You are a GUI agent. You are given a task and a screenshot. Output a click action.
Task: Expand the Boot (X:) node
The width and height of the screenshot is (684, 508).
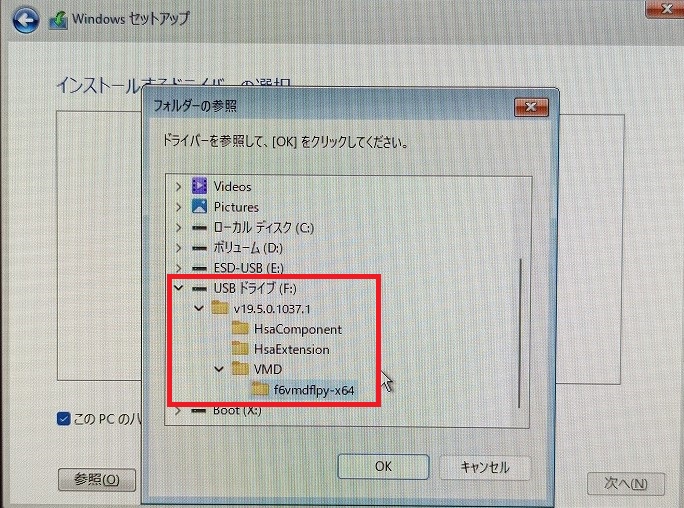(x=178, y=411)
